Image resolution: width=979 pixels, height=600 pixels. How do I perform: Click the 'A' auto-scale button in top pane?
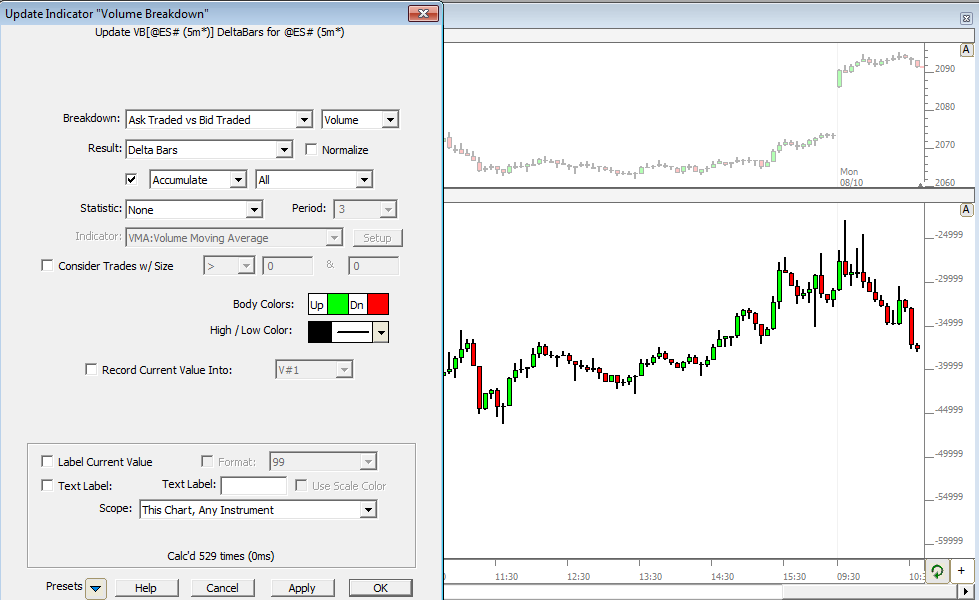tap(966, 50)
